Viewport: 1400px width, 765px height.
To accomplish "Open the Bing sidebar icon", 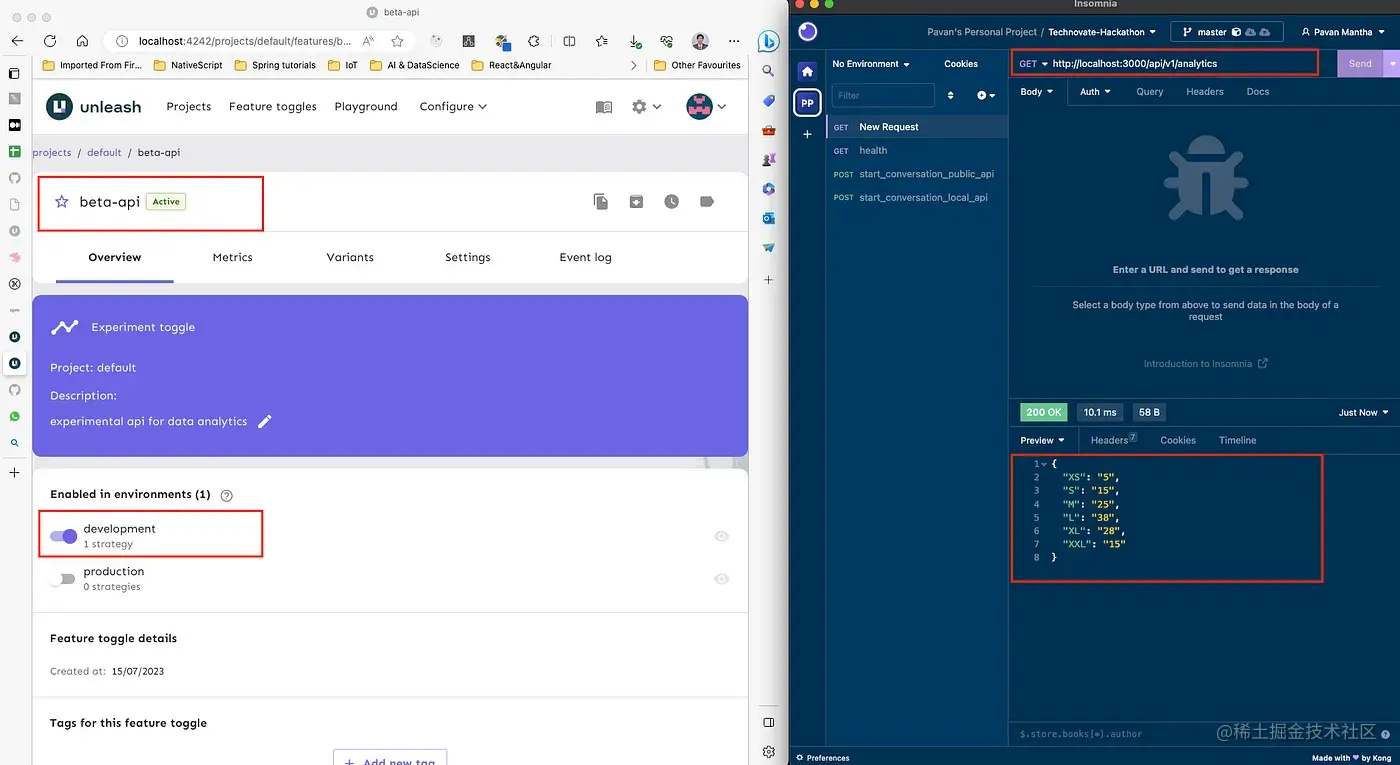I will point(768,41).
